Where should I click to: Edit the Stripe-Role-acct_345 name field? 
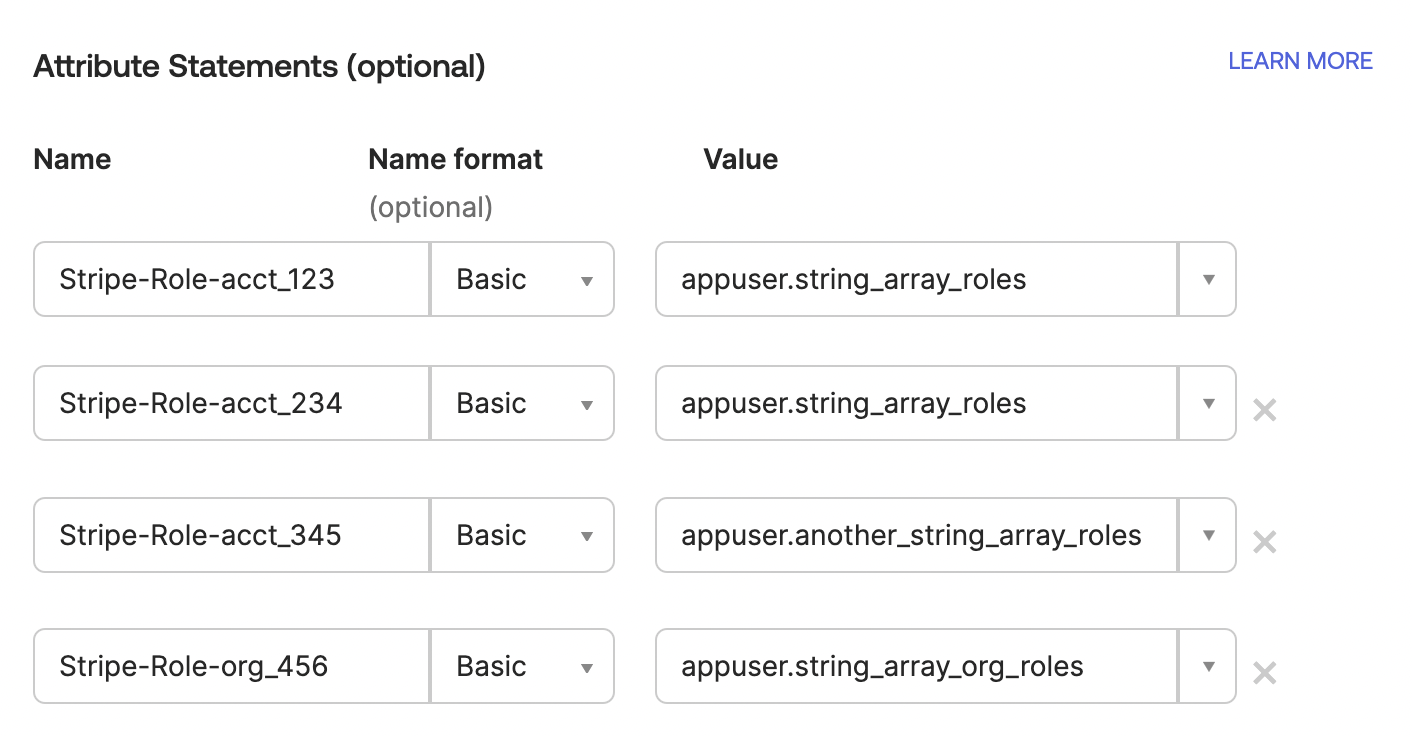click(232, 535)
